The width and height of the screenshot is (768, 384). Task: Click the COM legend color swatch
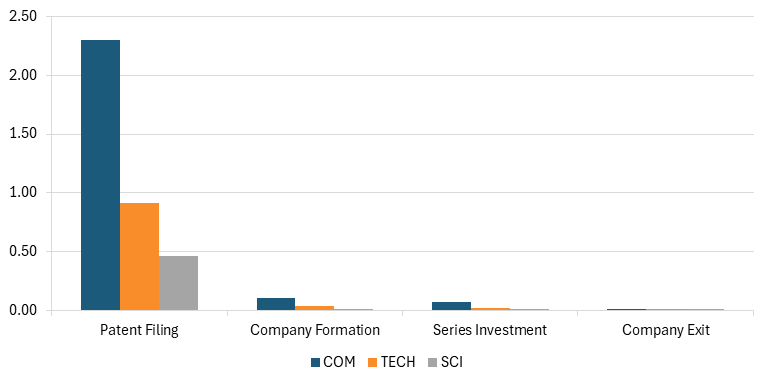315,362
